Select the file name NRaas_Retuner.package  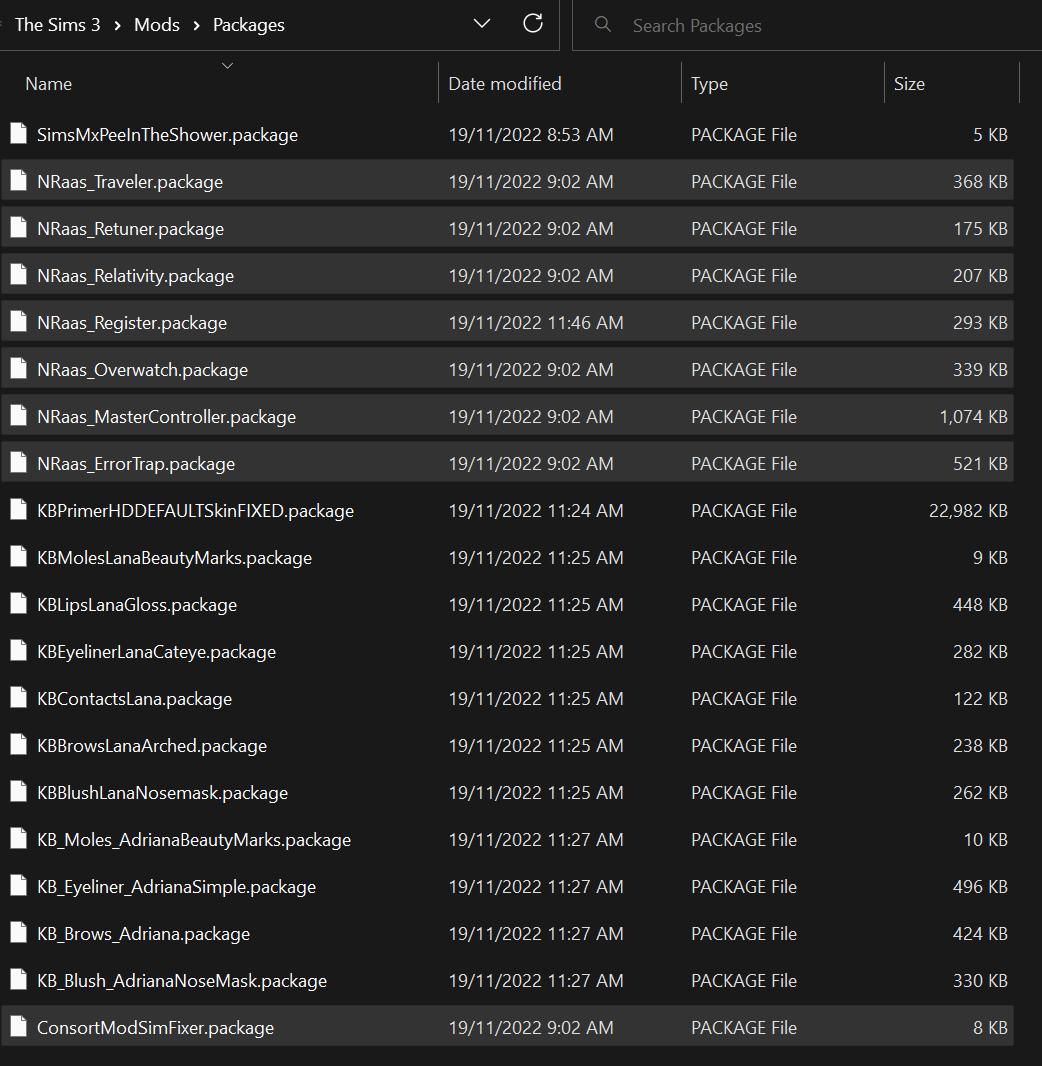click(x=131, y=228)
